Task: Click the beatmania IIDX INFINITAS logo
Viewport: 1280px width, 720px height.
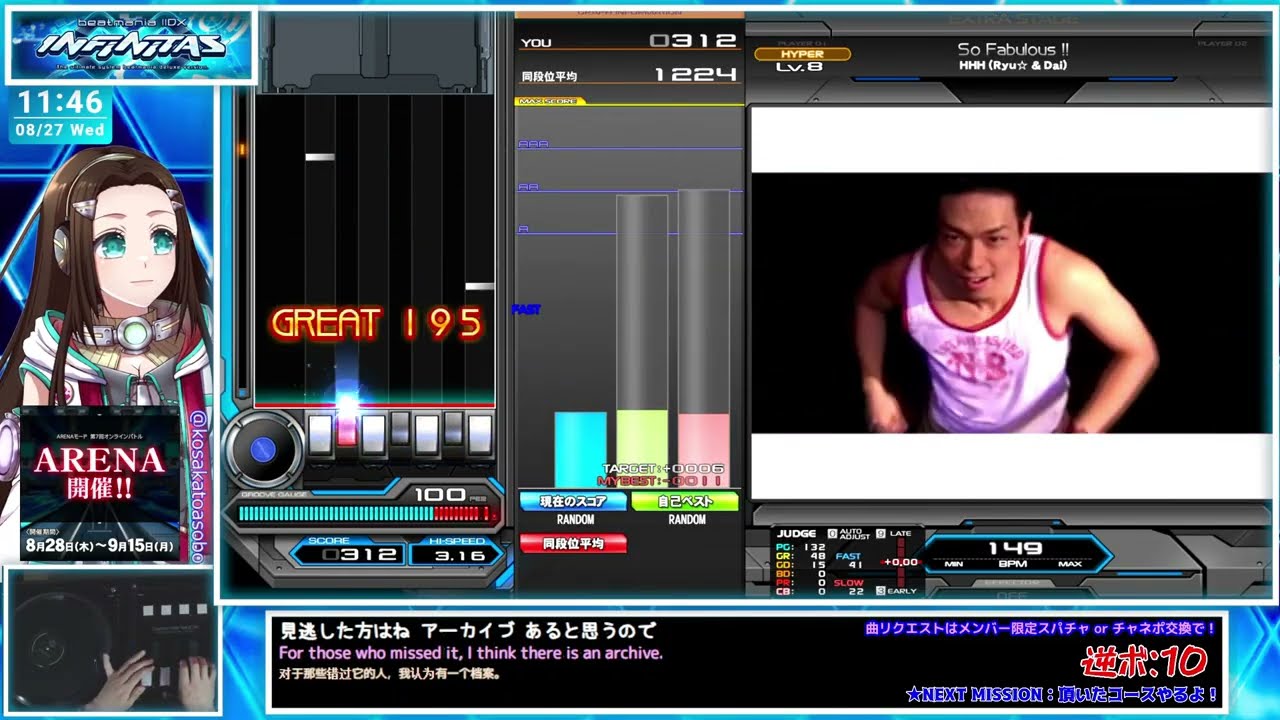Action: (130, 44)
